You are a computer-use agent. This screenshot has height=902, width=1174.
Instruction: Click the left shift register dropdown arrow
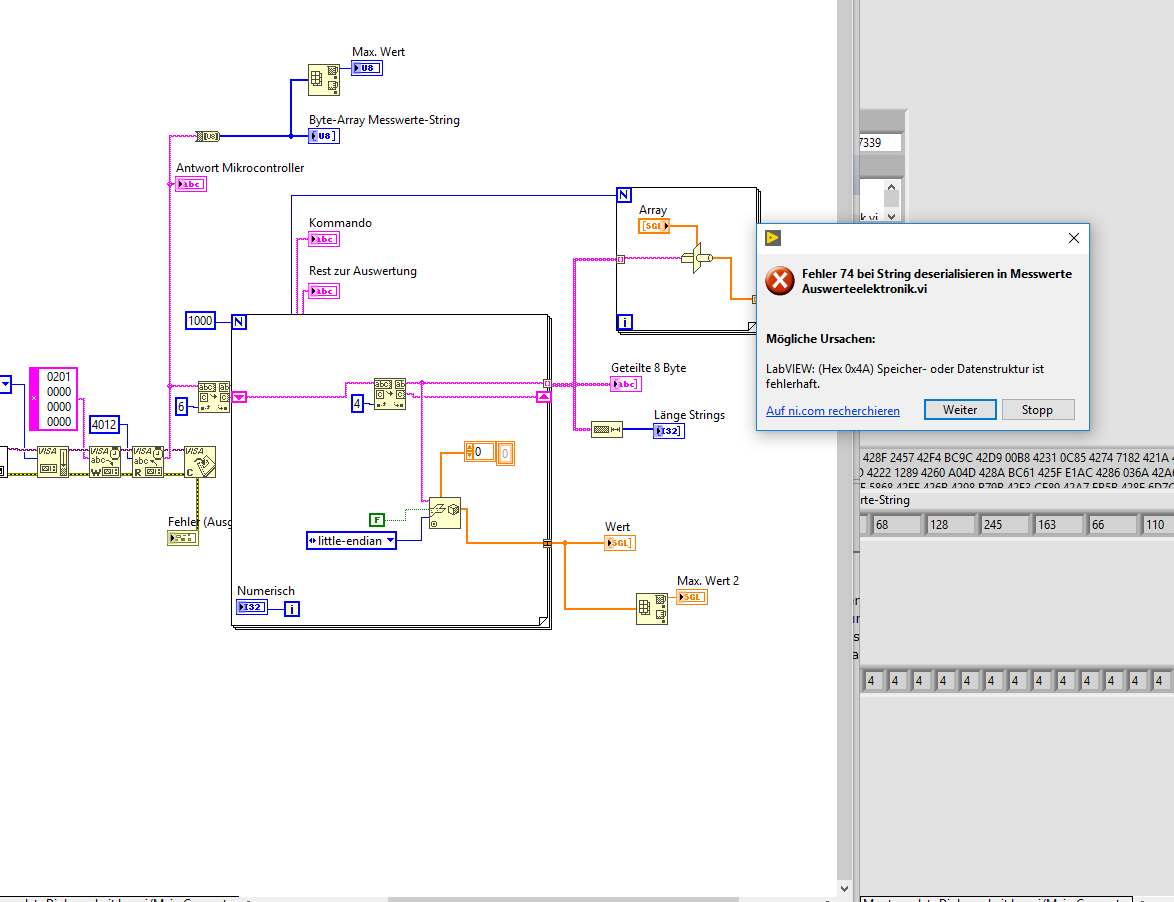(x=239, y=397)
